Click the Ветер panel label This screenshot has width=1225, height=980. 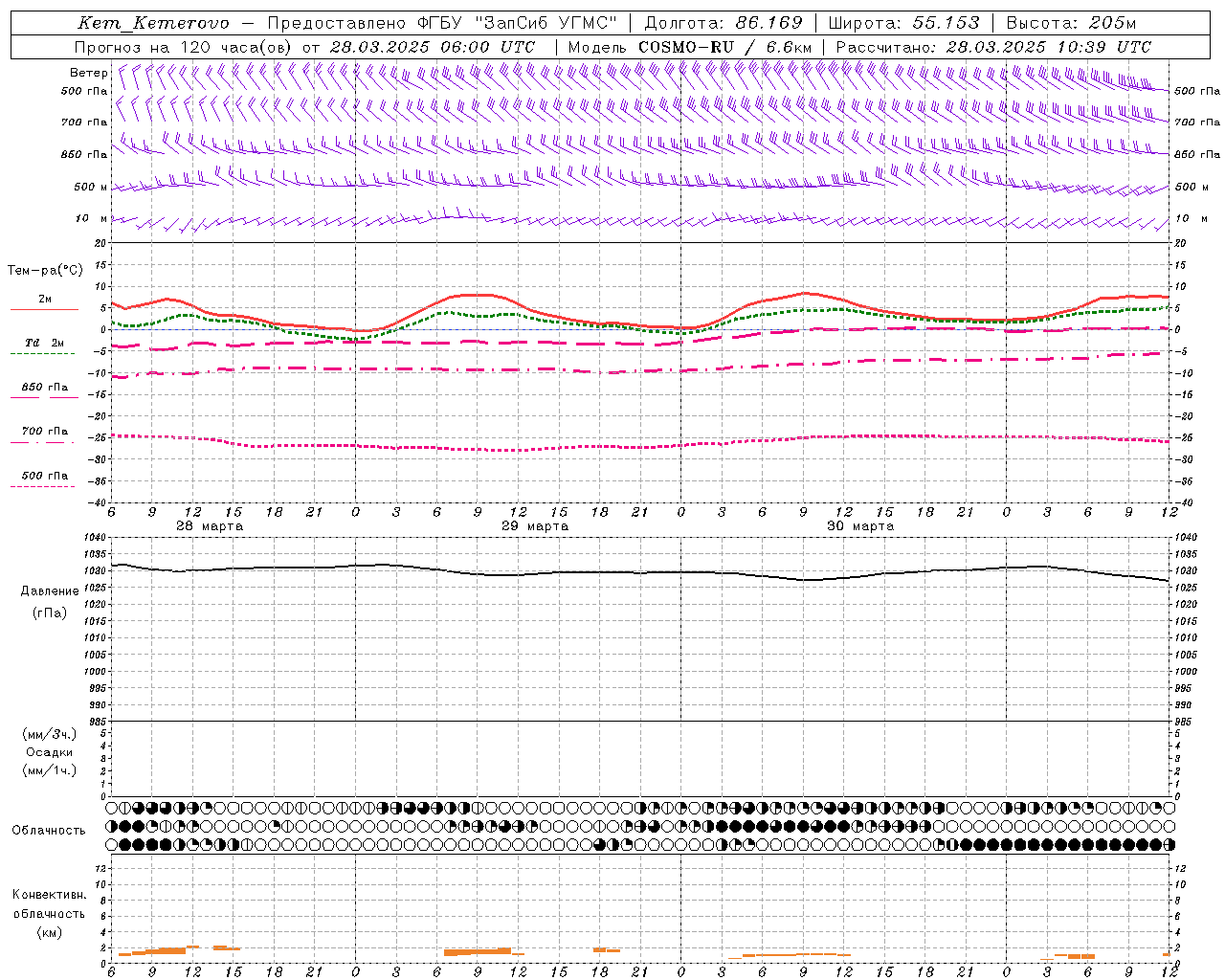(89, 73)
